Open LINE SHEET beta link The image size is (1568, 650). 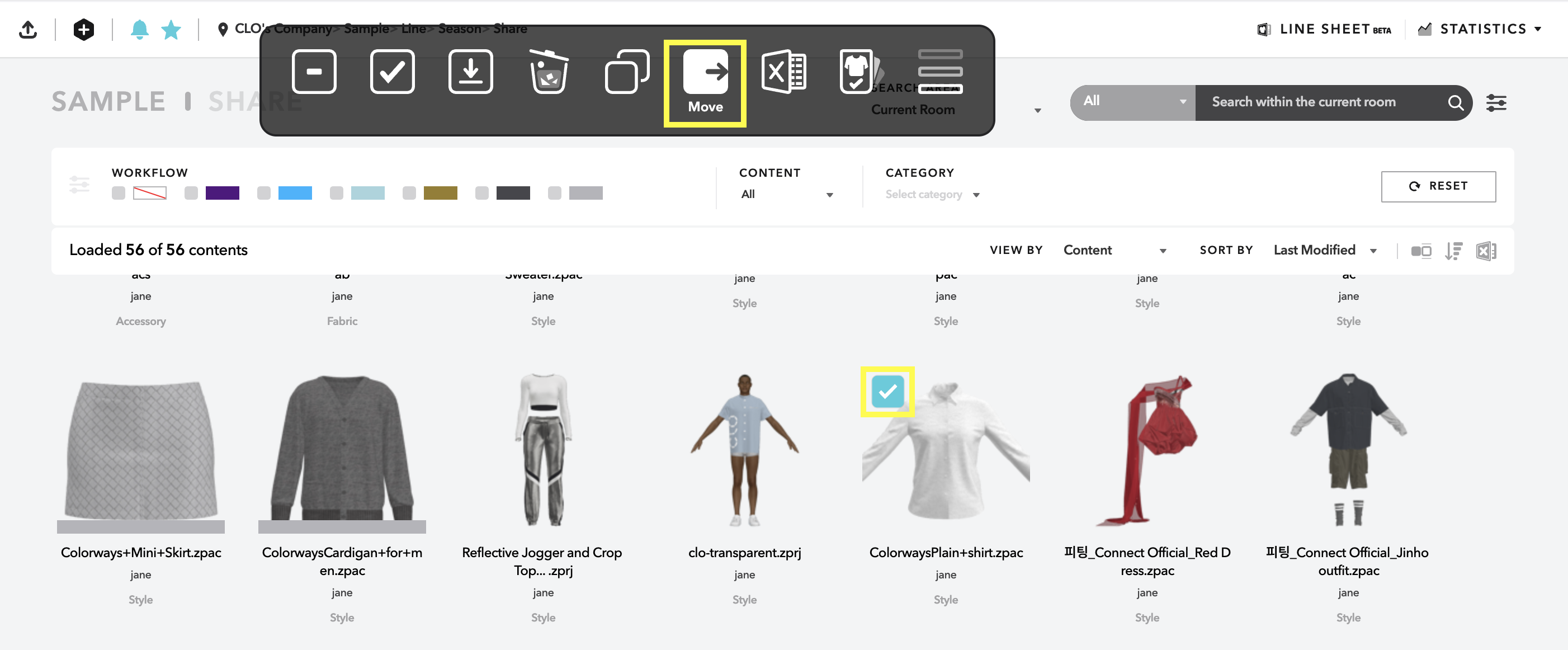[x=1335, y=29]
